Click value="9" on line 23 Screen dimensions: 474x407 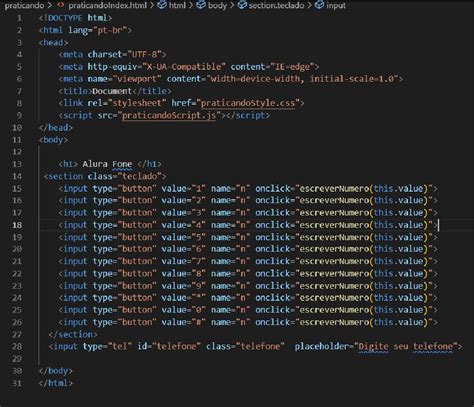[183, 286]
